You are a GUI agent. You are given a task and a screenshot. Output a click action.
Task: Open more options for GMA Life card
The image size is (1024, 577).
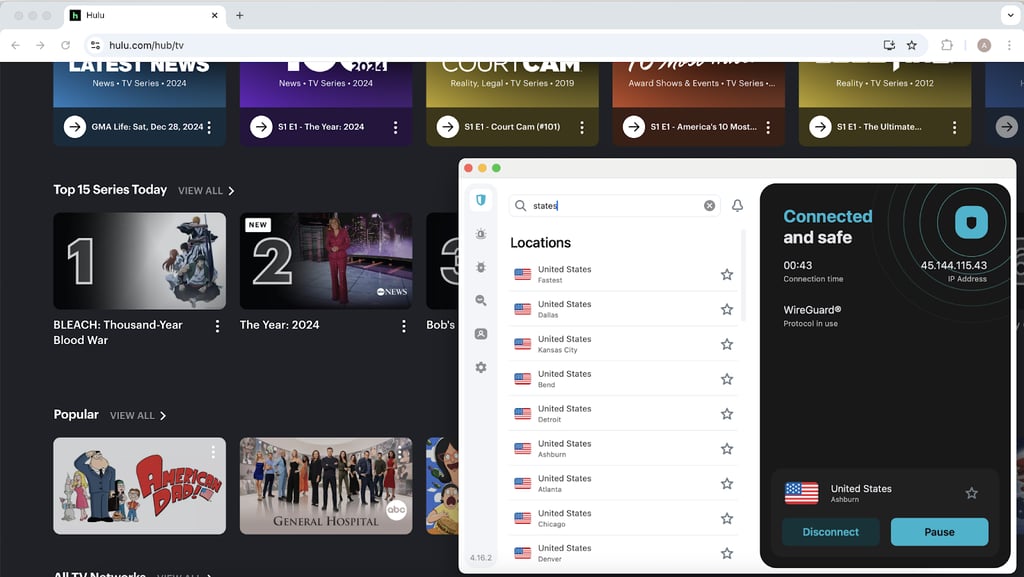[x=209, y=127]
